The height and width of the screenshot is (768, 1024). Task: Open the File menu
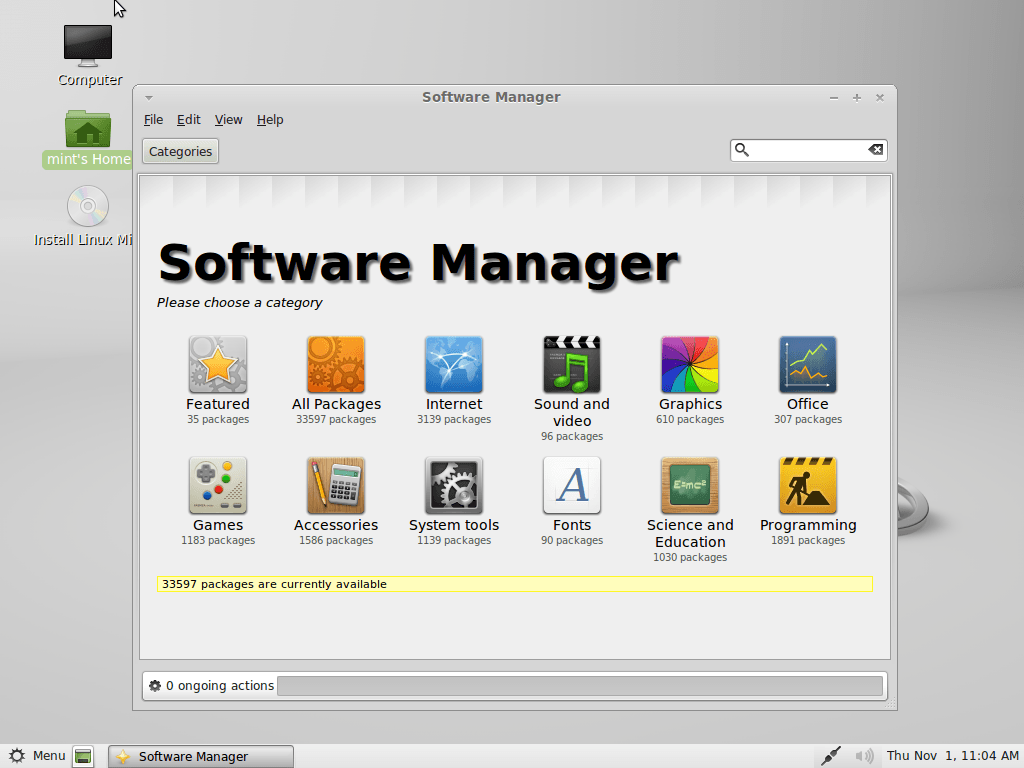pyautogui.click(x=153, y=120)
